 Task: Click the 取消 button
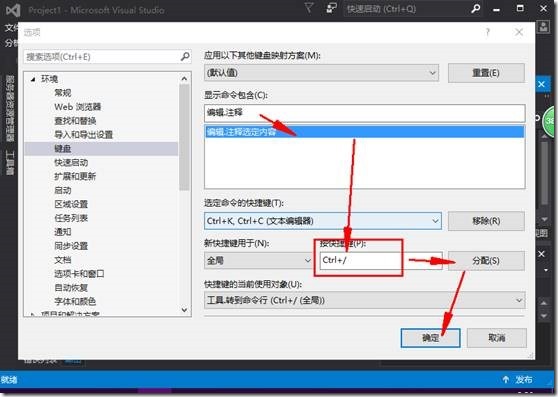(497, 338)
